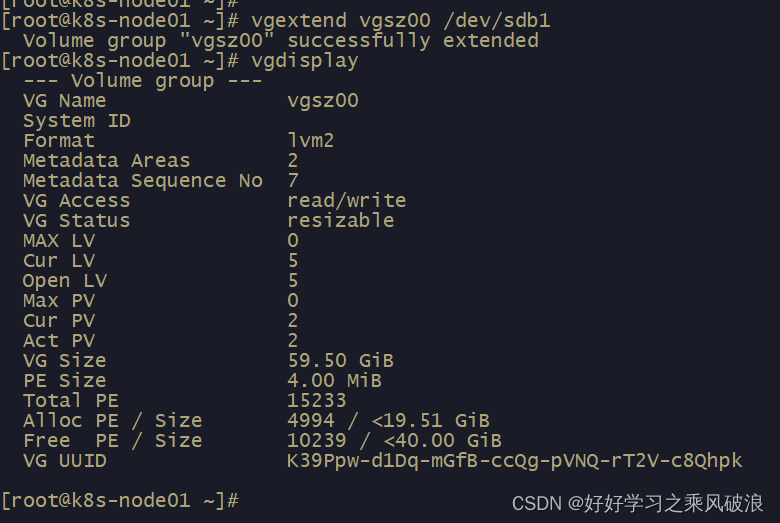Click the Metadata Sequence No label
This screenshot has height=523, width=780.
point(142,180)
